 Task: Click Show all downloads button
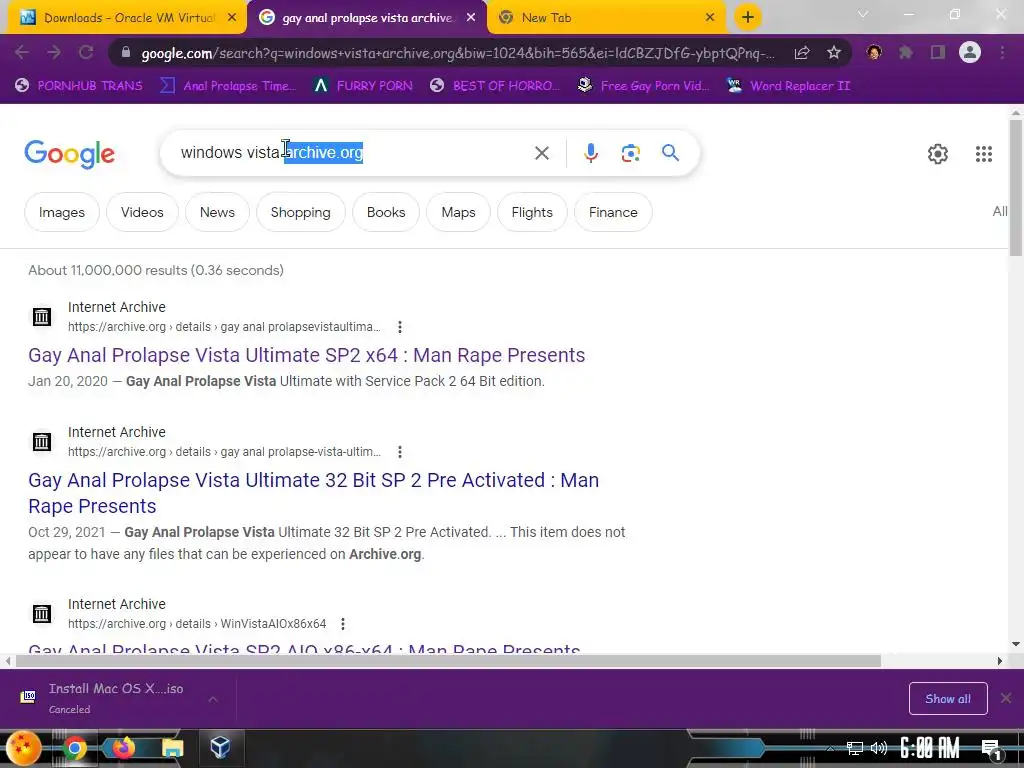(948, 699)
